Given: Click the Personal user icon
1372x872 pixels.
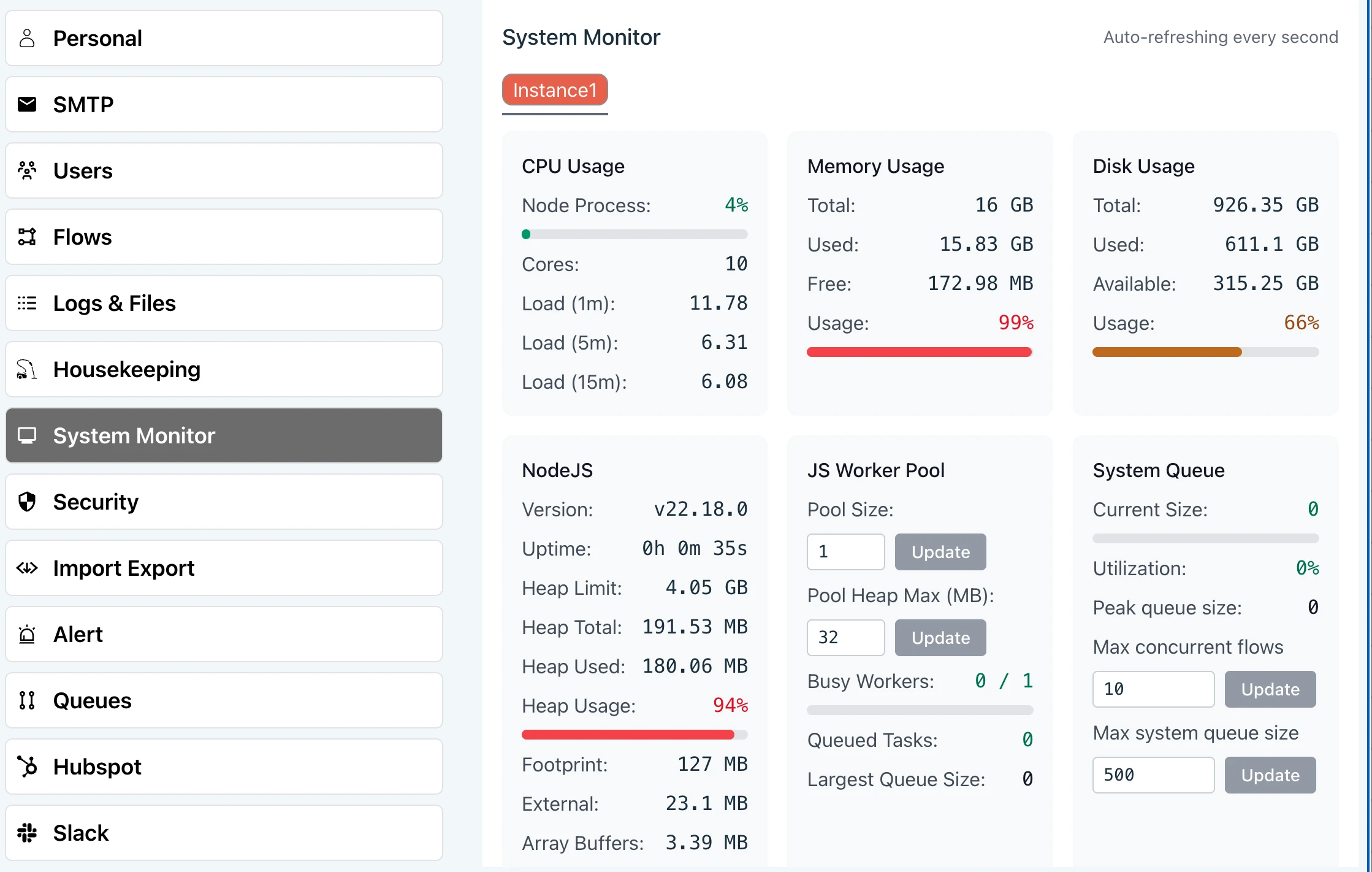Looking at the screenshot, I should [x=27, y=38].
